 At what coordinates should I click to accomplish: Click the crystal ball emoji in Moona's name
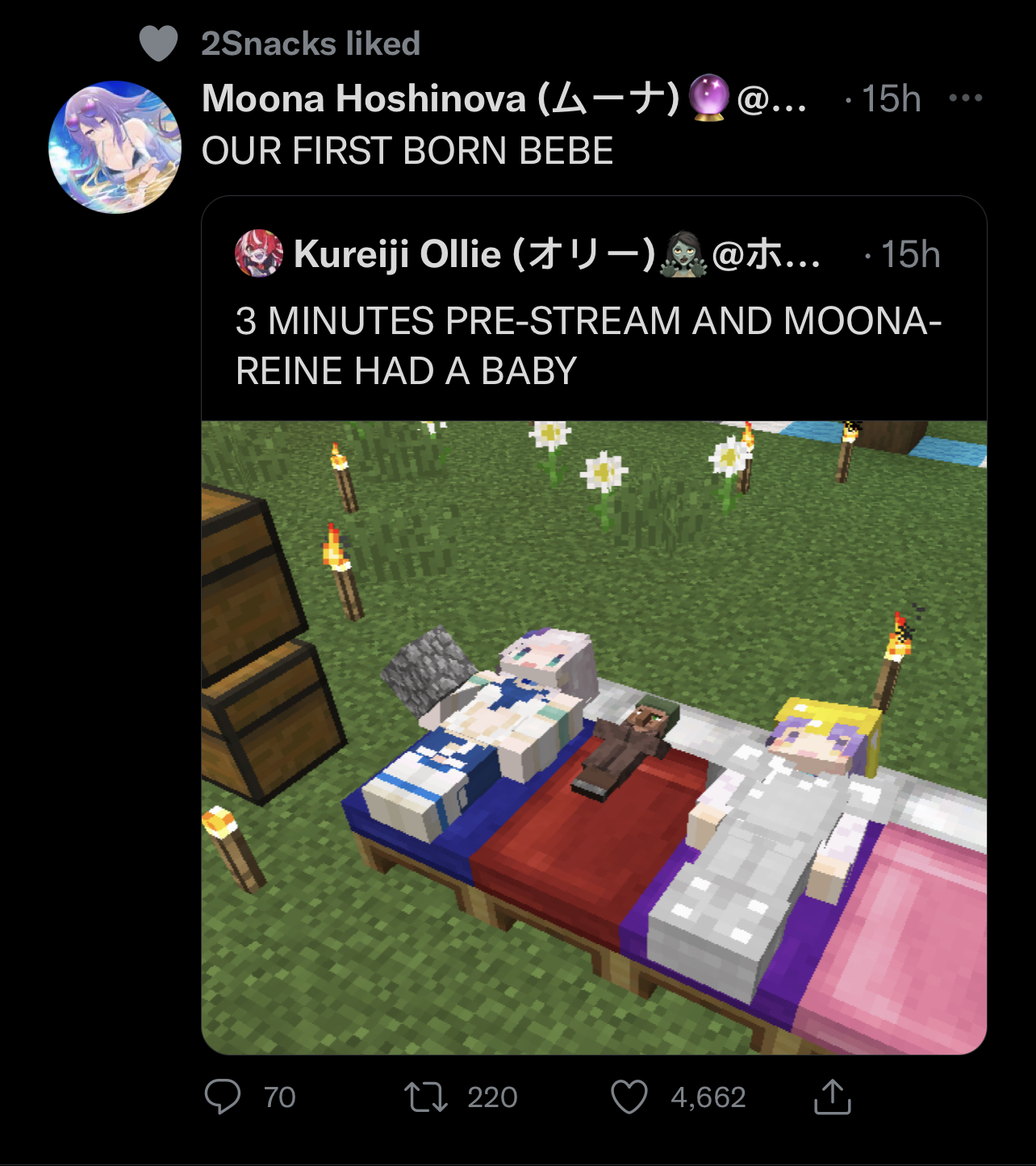pyautogui.click(x=709, y=98)
